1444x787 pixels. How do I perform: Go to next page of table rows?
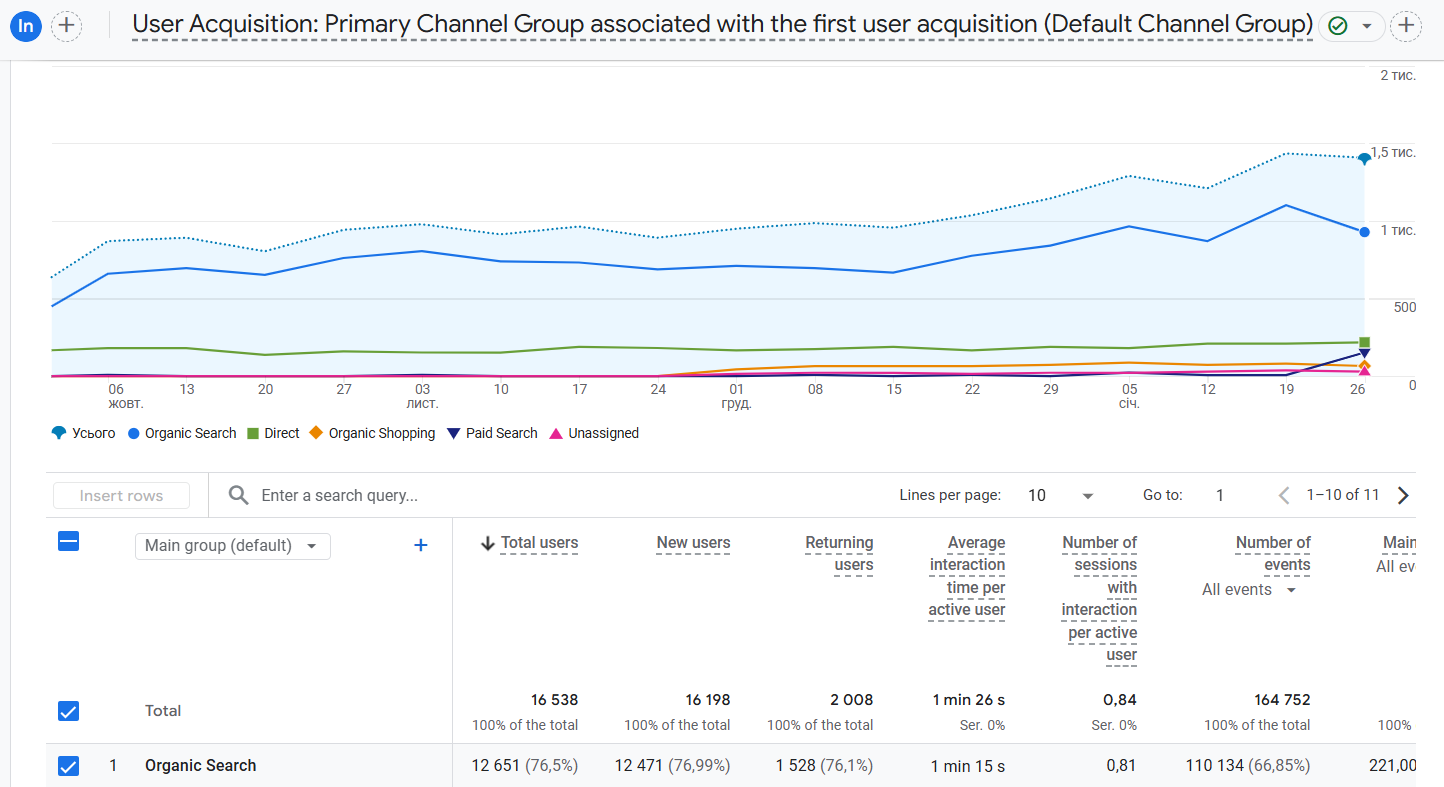(1403, 495)
